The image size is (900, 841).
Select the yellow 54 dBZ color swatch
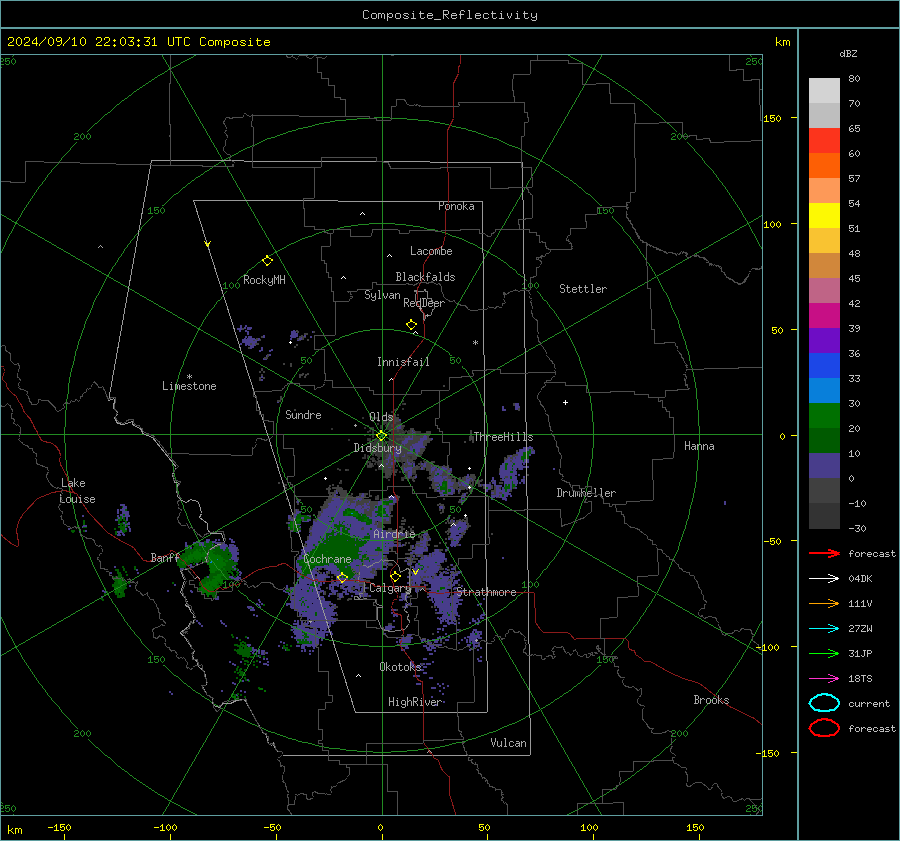(x=824, y=215)
